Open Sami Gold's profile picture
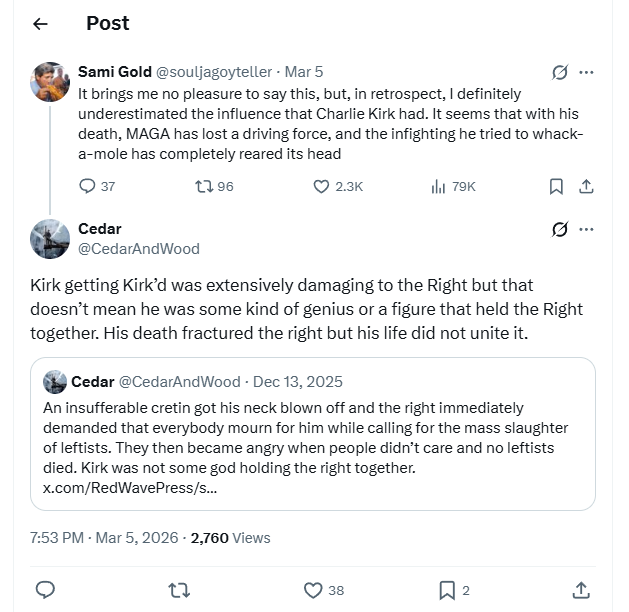Viewport: 629px width, 612px height. [x=50, y=82]
